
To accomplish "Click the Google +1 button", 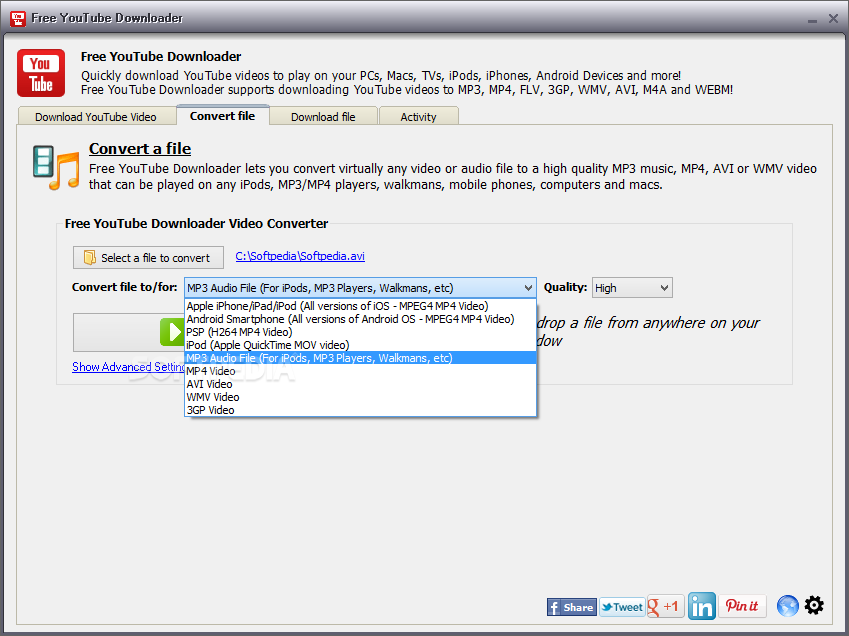I will click(665, 606).
